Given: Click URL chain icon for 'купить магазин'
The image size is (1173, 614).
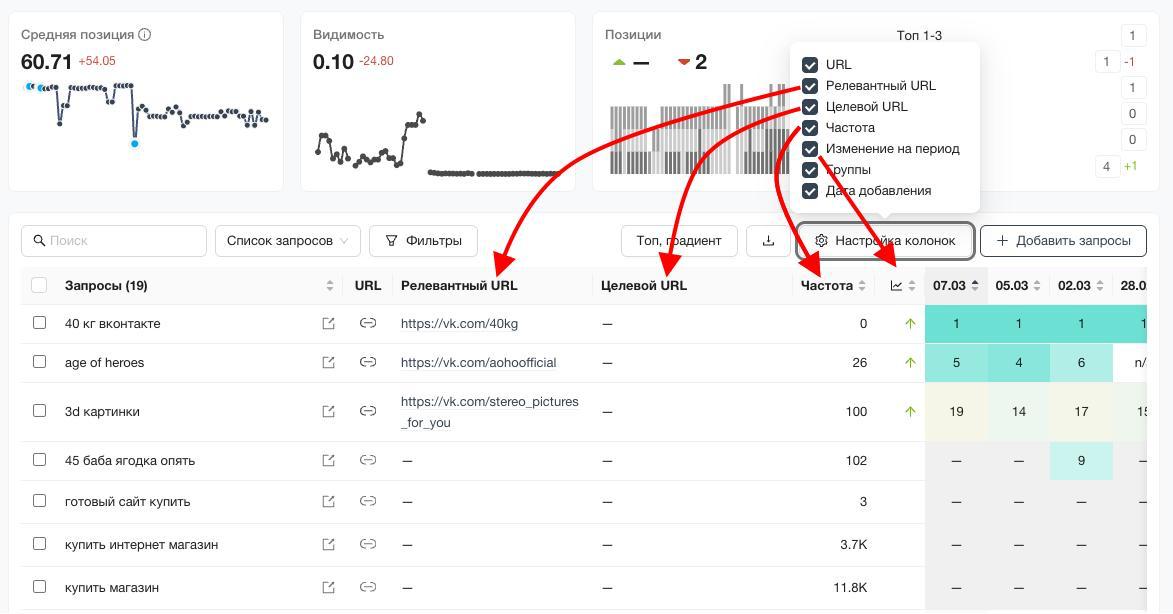Looking at the screenshot, I should tap(368, 587).
